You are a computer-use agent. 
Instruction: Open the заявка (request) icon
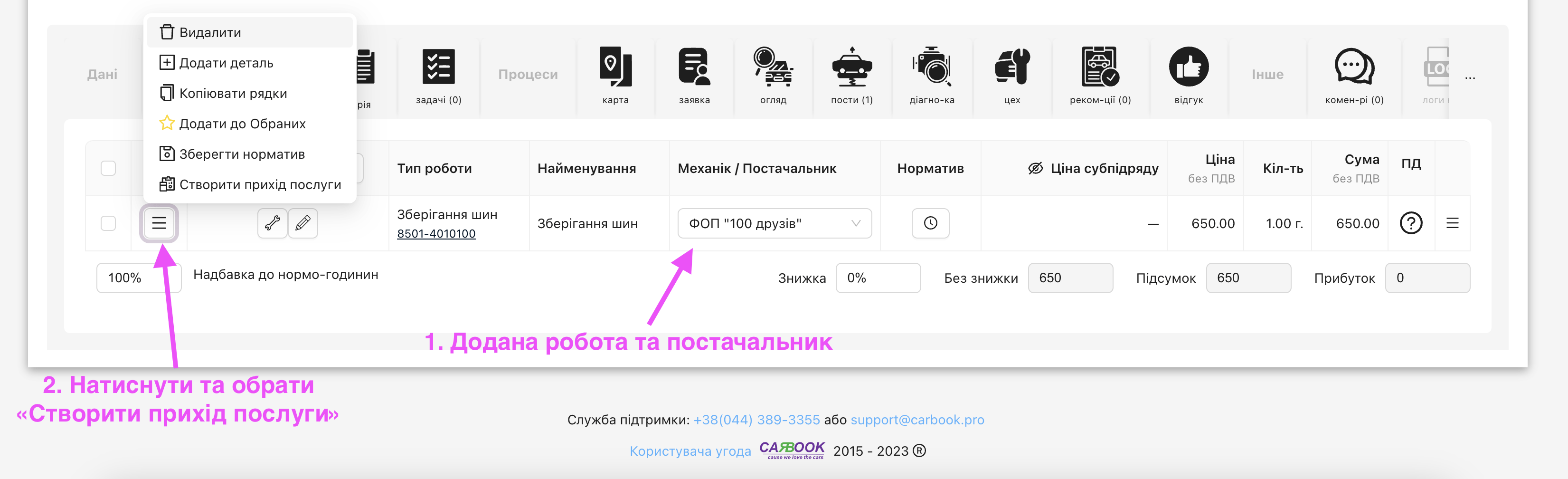point(694,67)
